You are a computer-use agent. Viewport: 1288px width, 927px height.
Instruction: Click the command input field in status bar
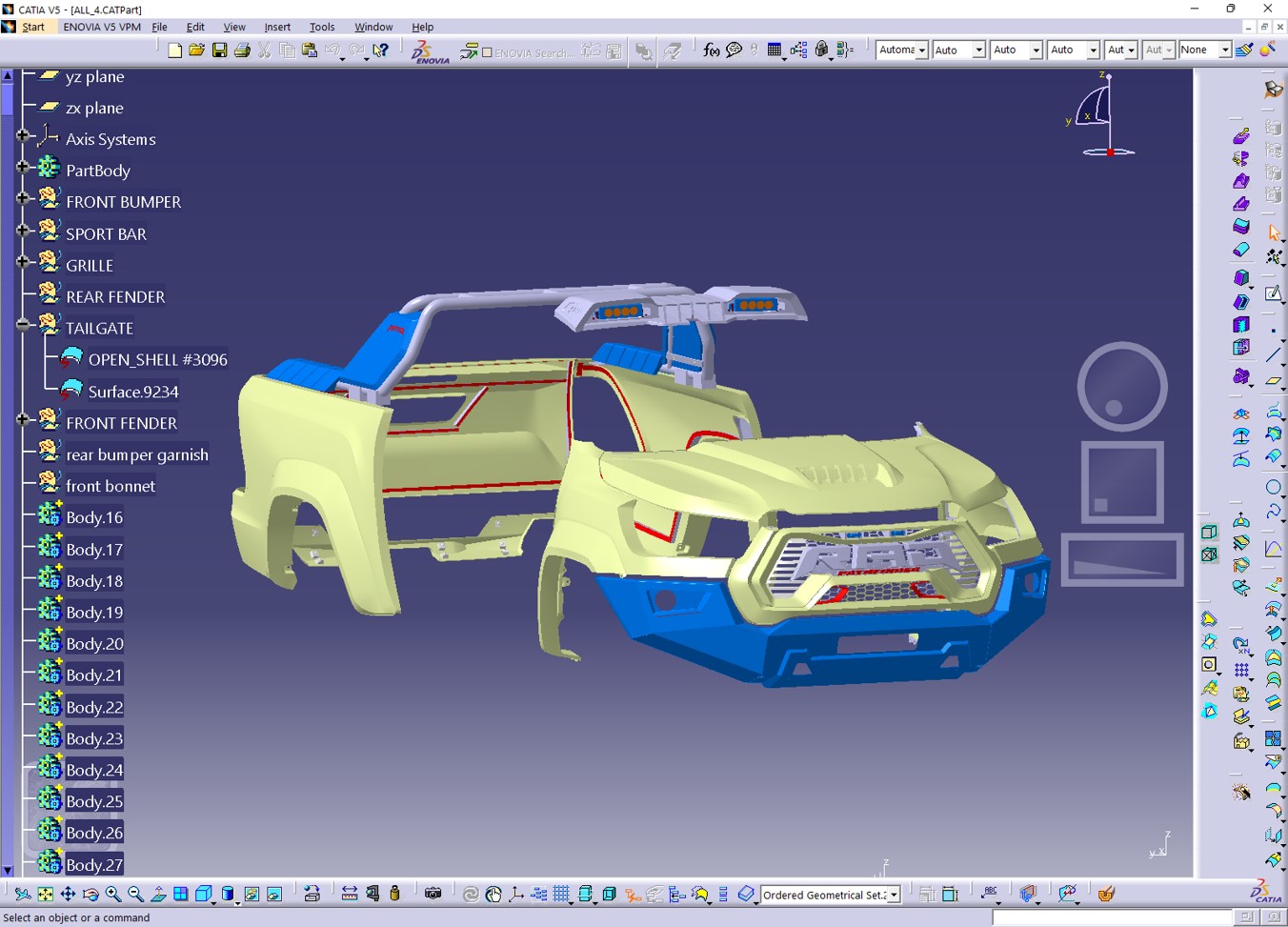(1112, 917)
